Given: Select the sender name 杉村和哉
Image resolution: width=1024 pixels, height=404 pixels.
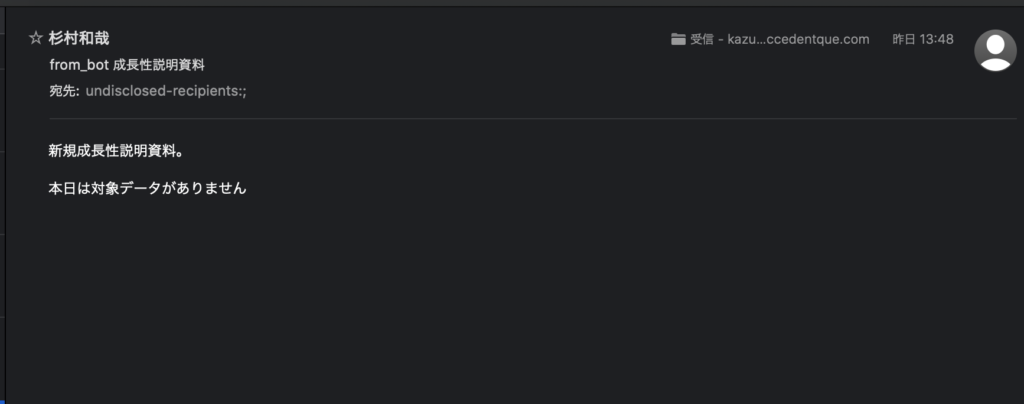Looking at the screenshot, I should pos(79,39).
